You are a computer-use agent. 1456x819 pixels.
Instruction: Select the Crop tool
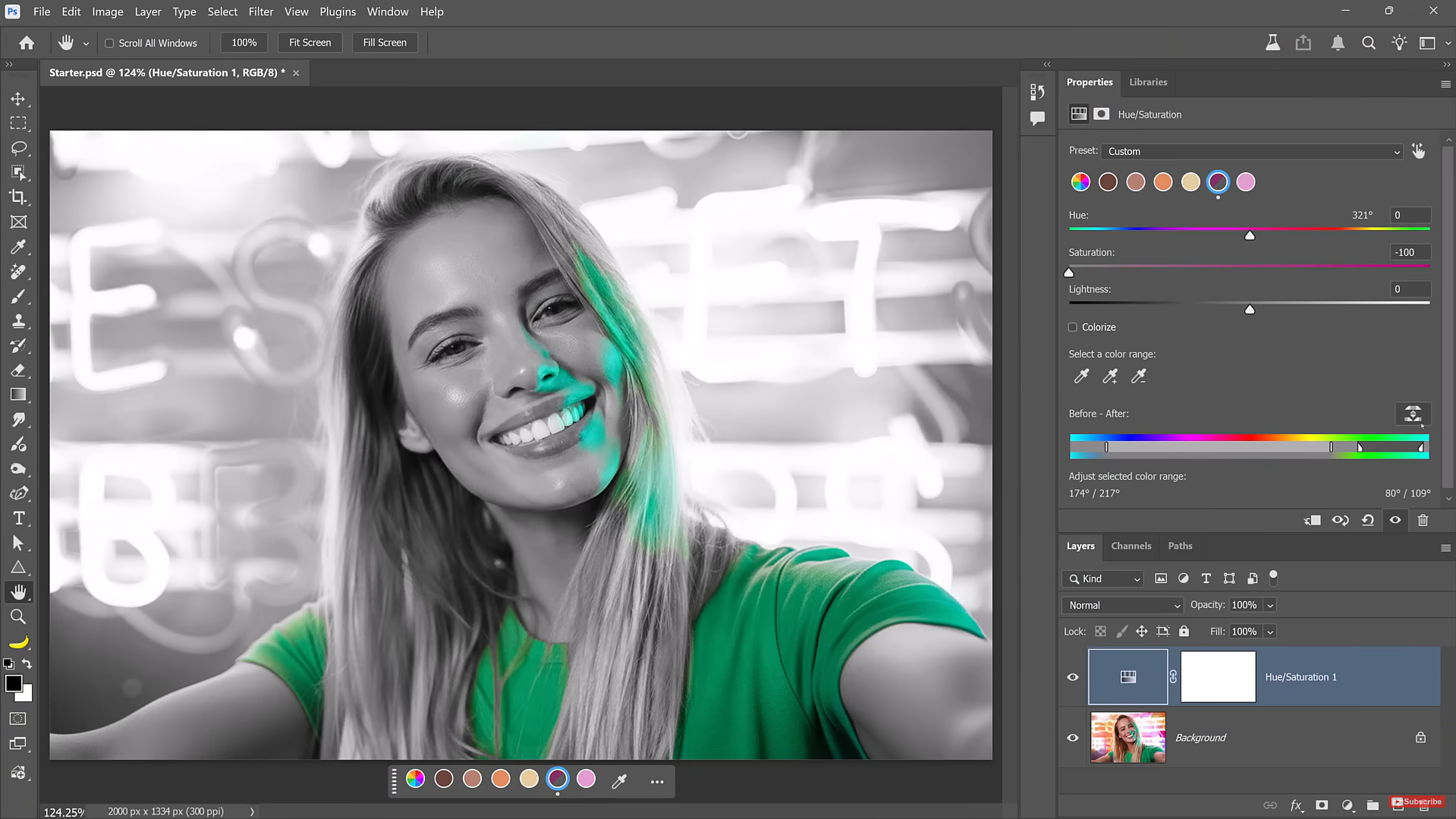(19, 197)
